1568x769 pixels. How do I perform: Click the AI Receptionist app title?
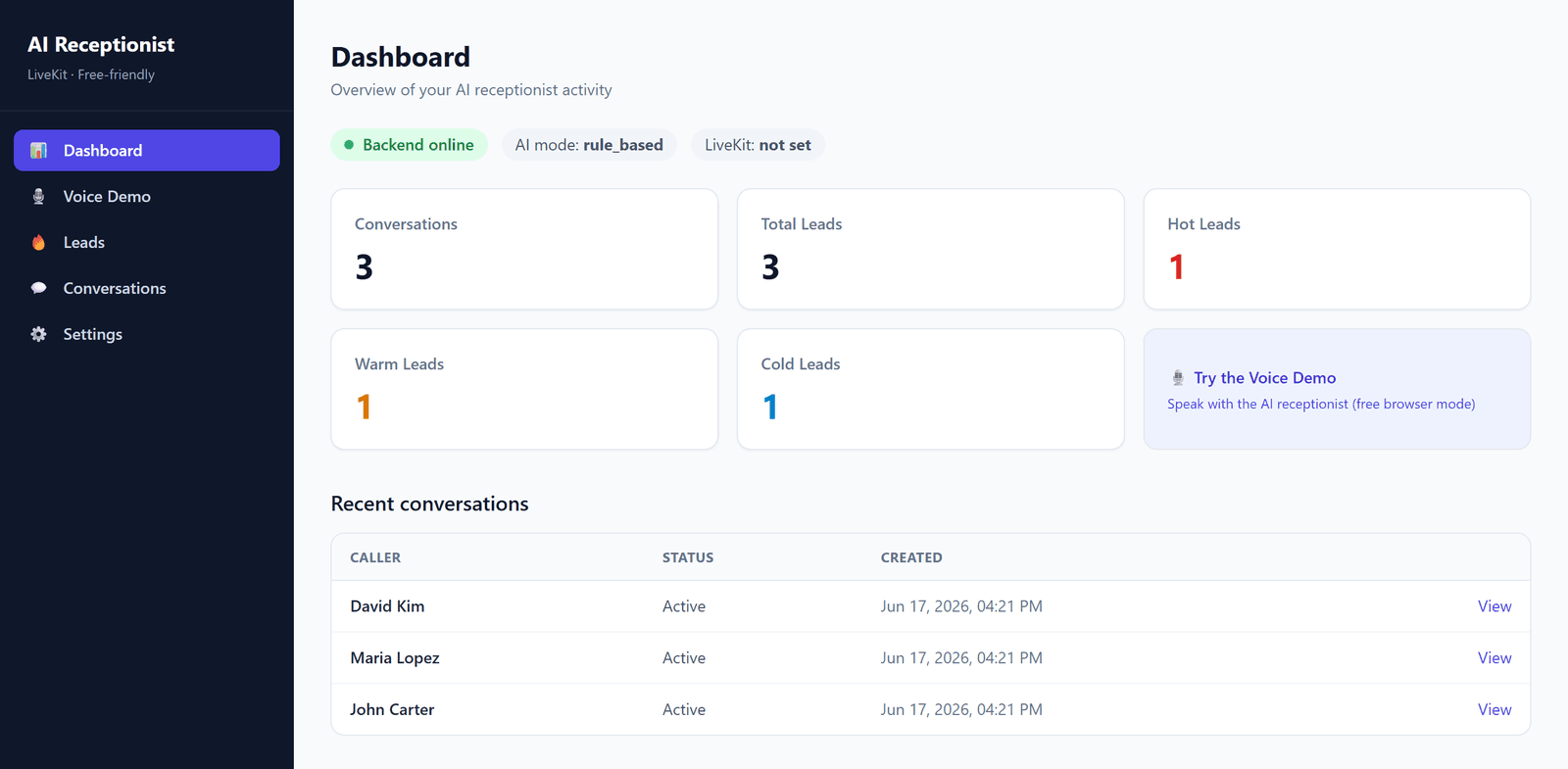coord(101,44)
